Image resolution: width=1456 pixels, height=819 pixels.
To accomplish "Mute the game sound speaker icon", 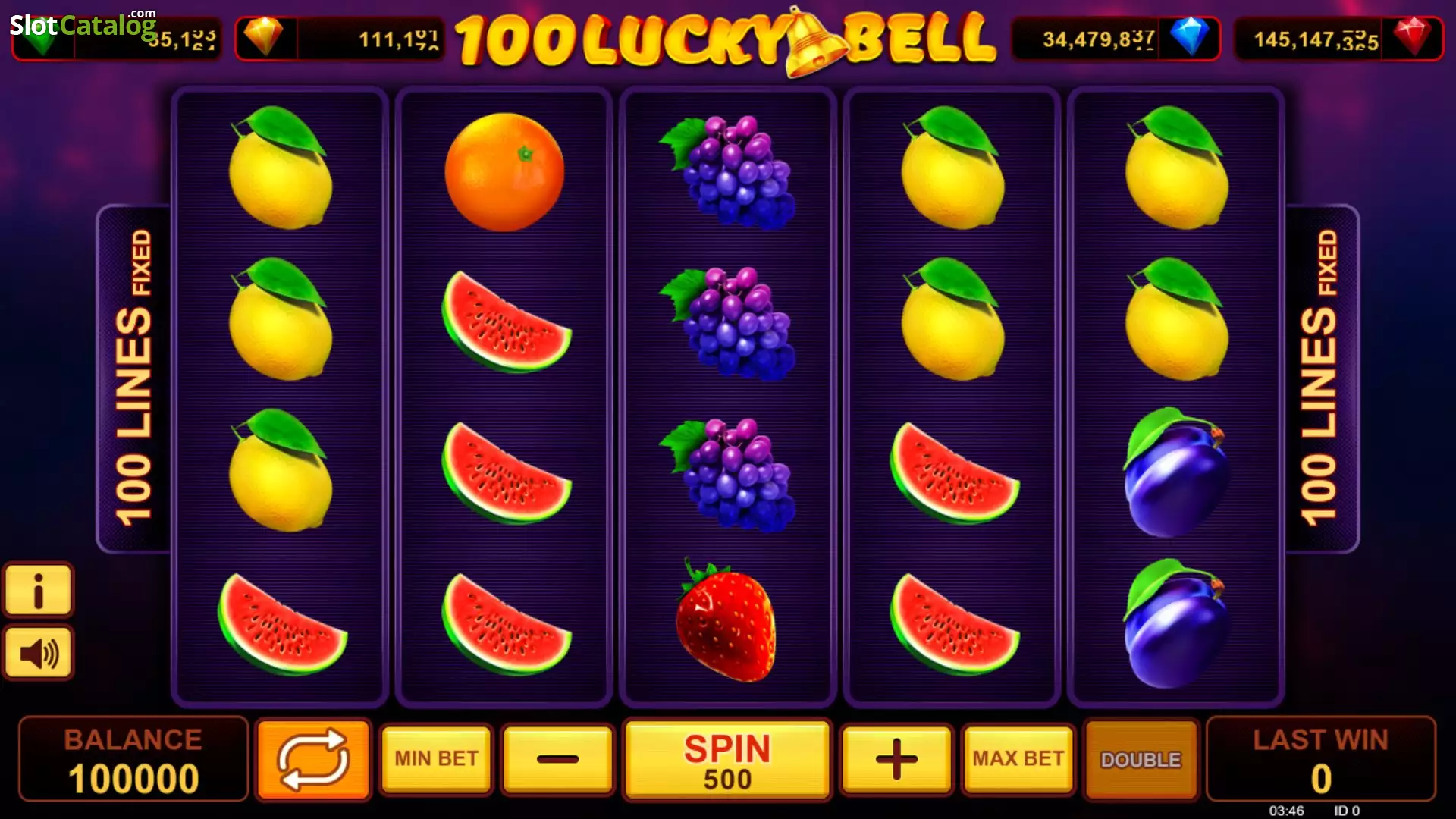I will click(x=38, y=652).
